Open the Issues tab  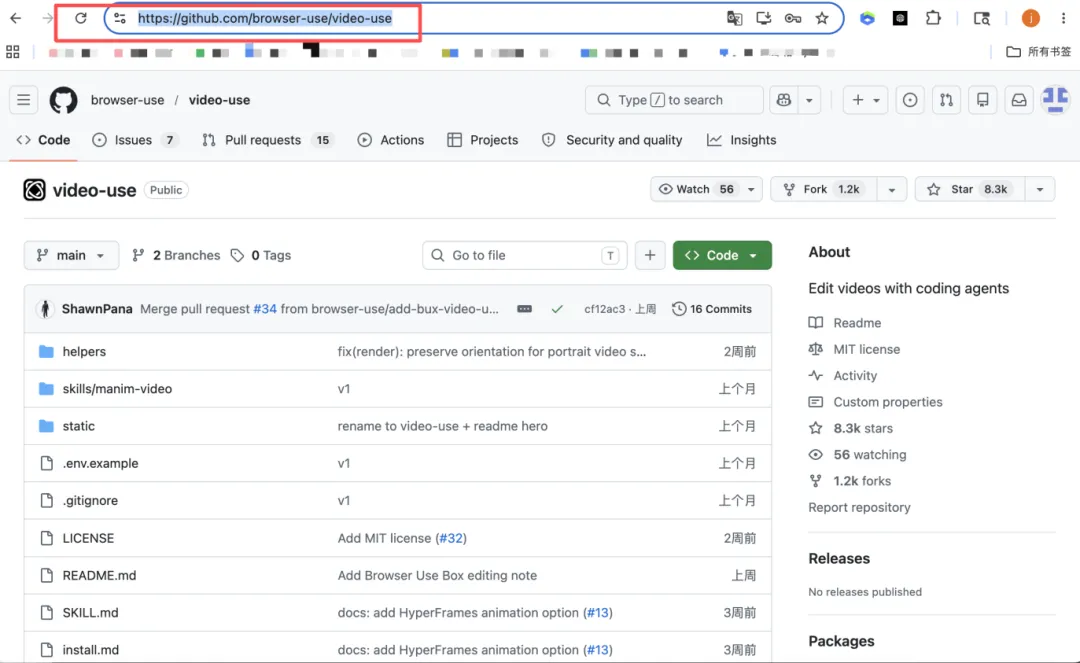136,140
